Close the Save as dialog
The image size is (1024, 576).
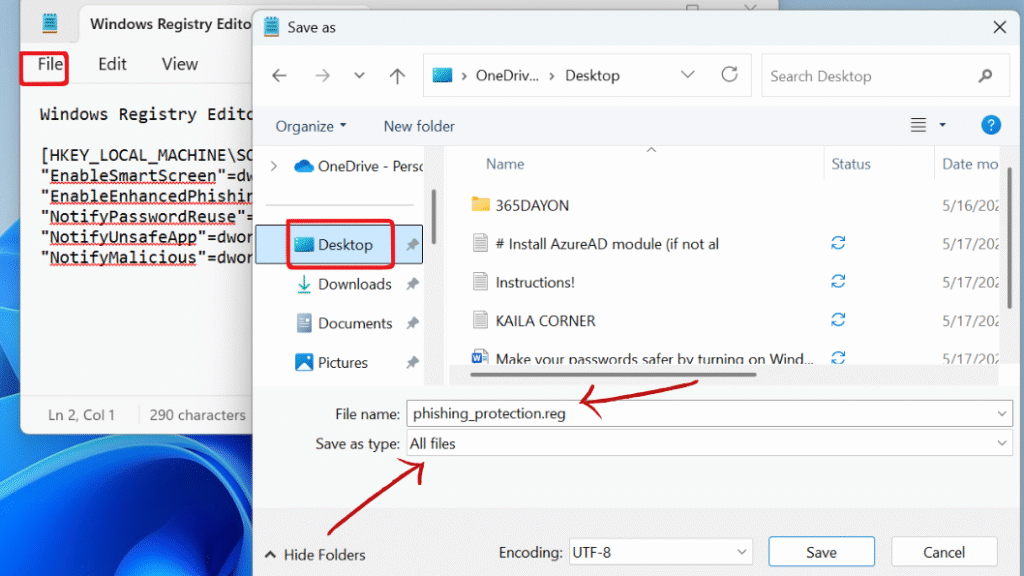click(1000, 27)
